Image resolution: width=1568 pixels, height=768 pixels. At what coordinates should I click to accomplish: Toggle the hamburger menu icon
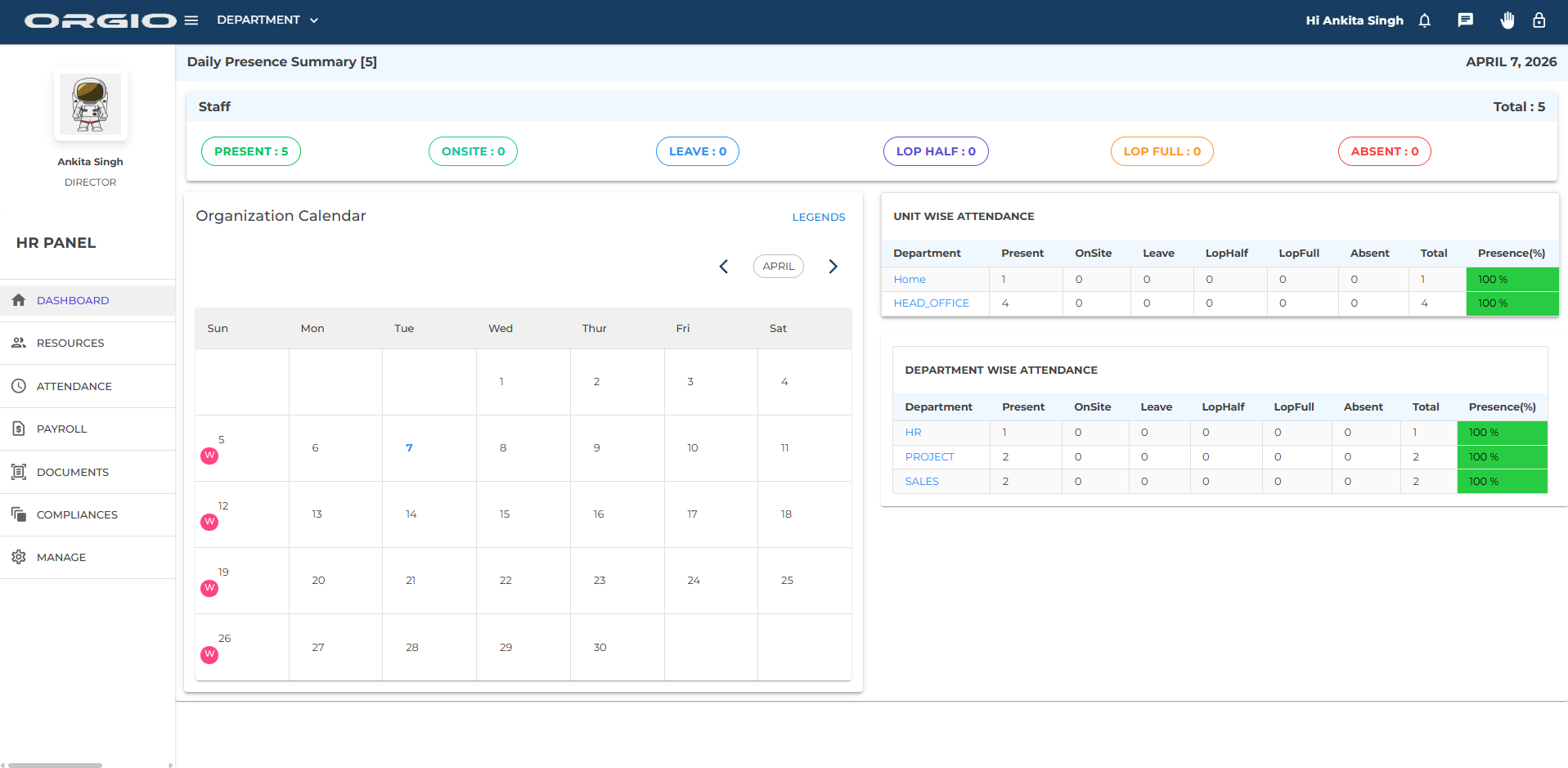click(x=191, y=20)
